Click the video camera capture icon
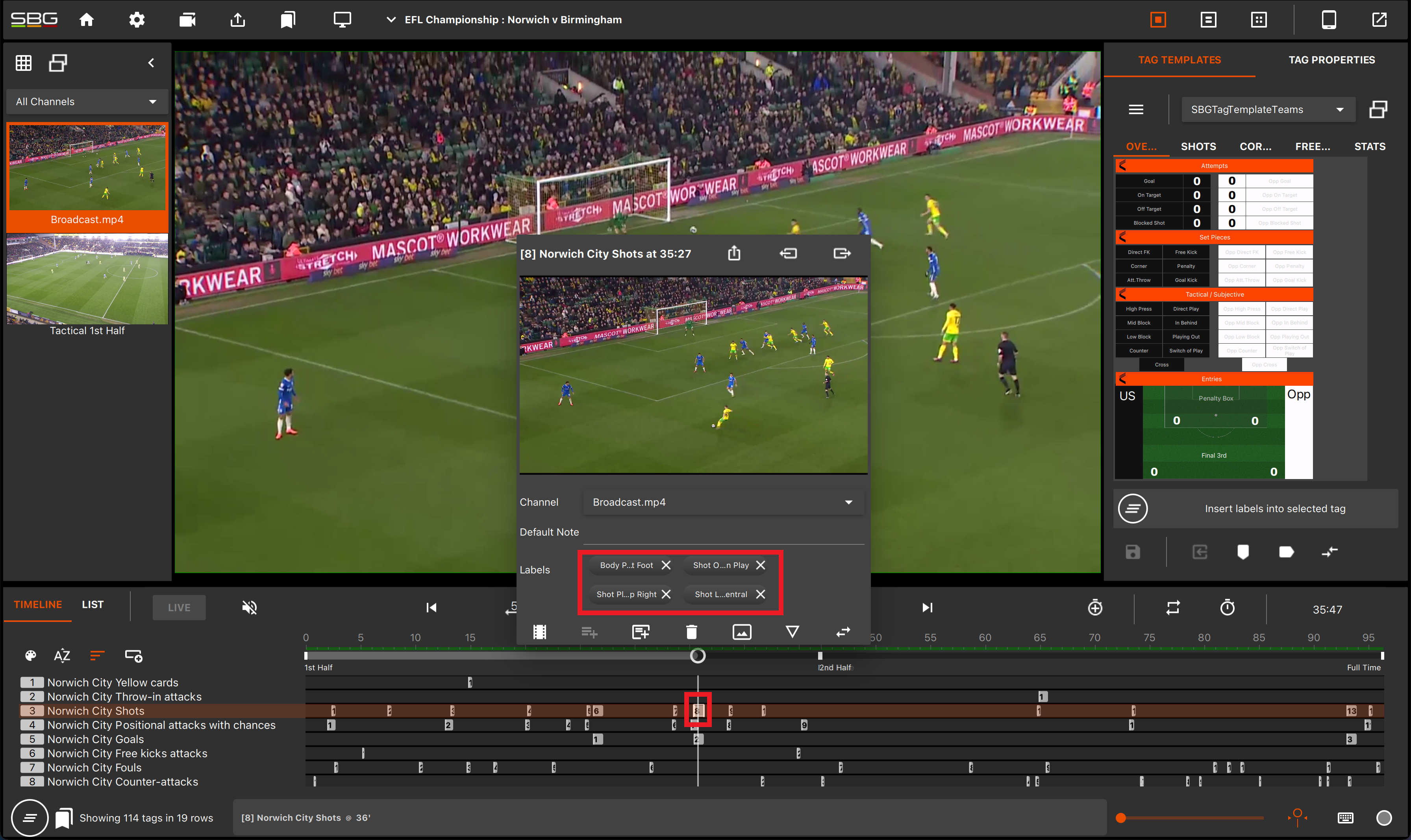The image size is (1411, 840). pos(187,20)
